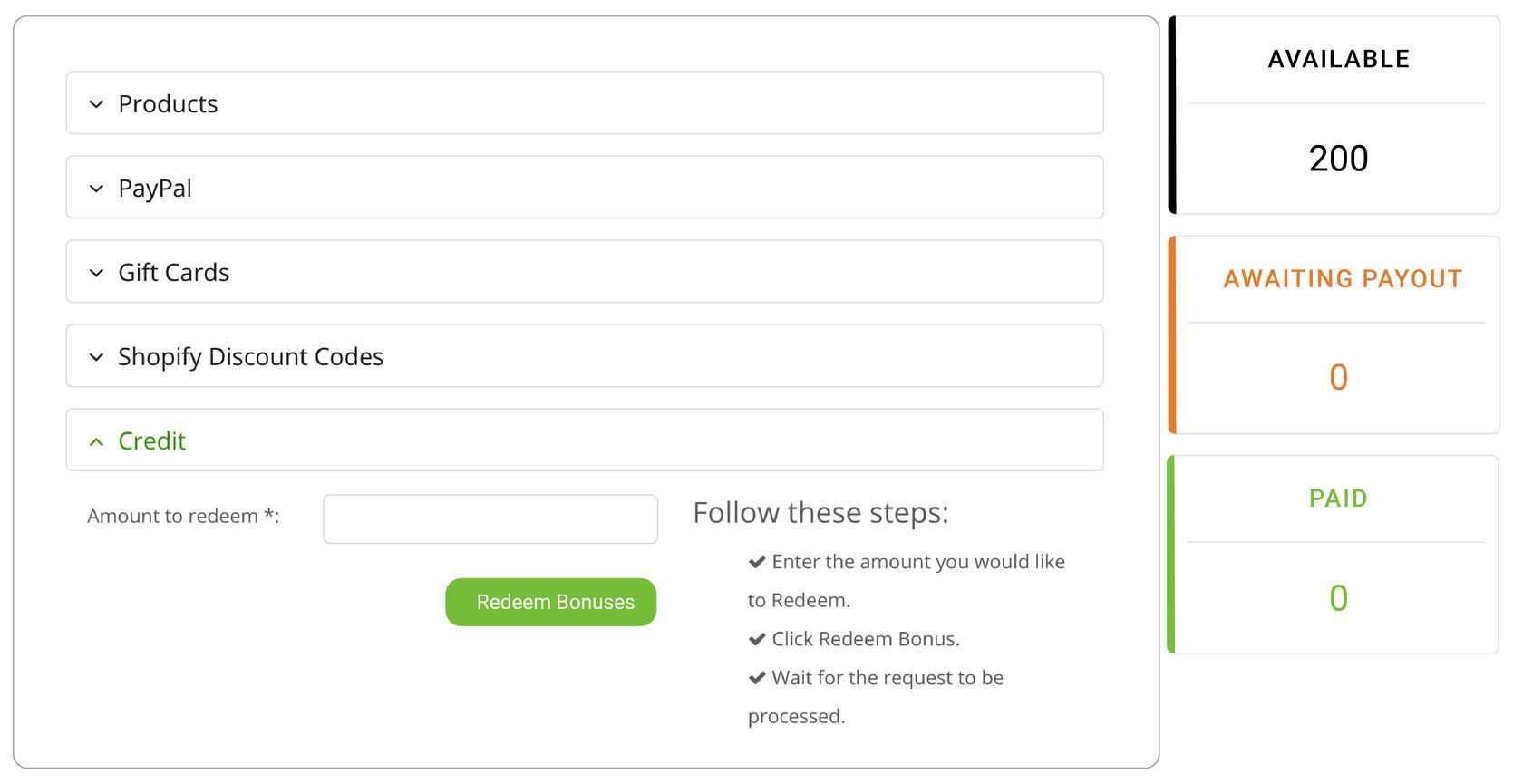
Task: Click the Amount to redeem input field
Action: click(x=490, y=518)
